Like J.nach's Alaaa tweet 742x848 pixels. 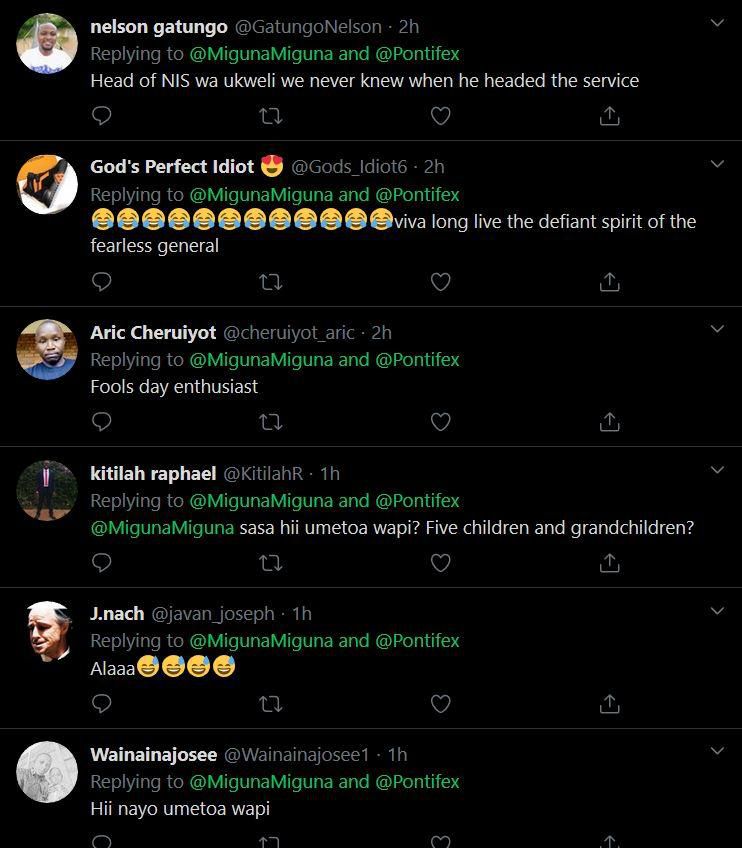(x=440, y=704)
